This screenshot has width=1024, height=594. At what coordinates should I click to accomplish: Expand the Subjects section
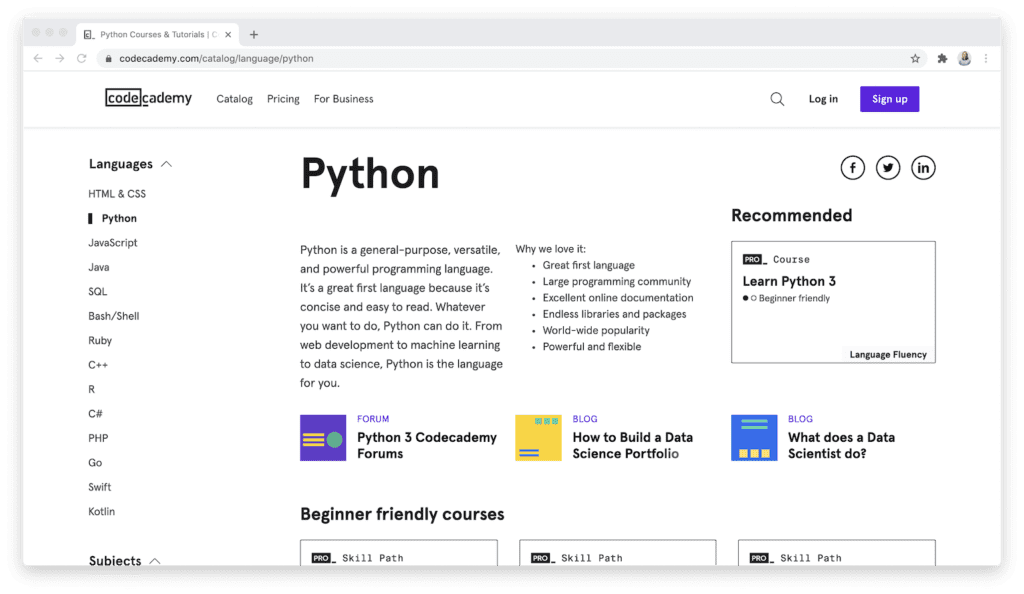(x=155, y=561)
